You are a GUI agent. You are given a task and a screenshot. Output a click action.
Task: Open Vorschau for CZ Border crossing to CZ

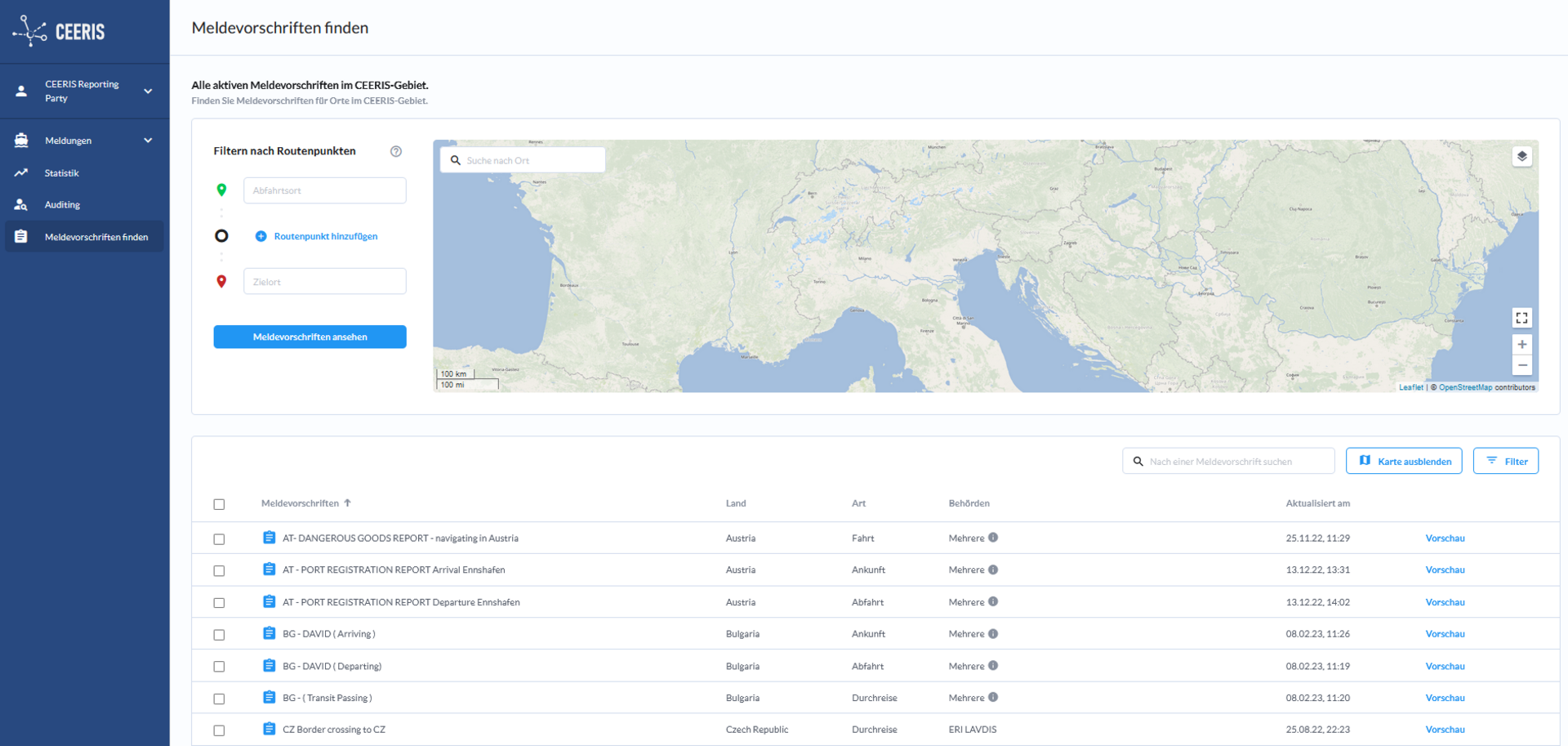1445,730
